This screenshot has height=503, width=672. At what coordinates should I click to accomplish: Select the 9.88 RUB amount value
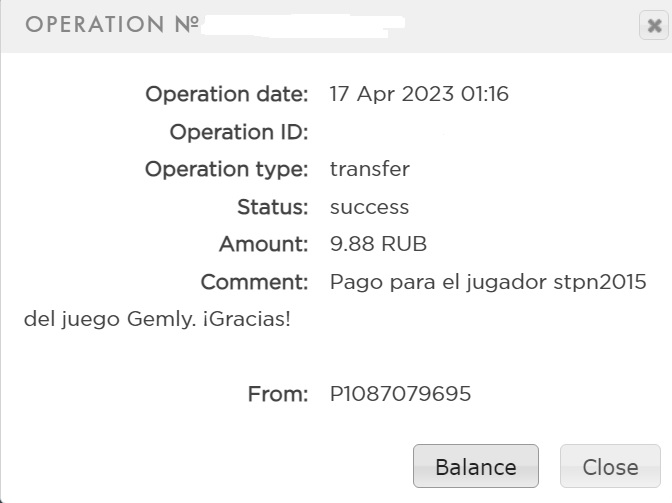coord(378,244)
